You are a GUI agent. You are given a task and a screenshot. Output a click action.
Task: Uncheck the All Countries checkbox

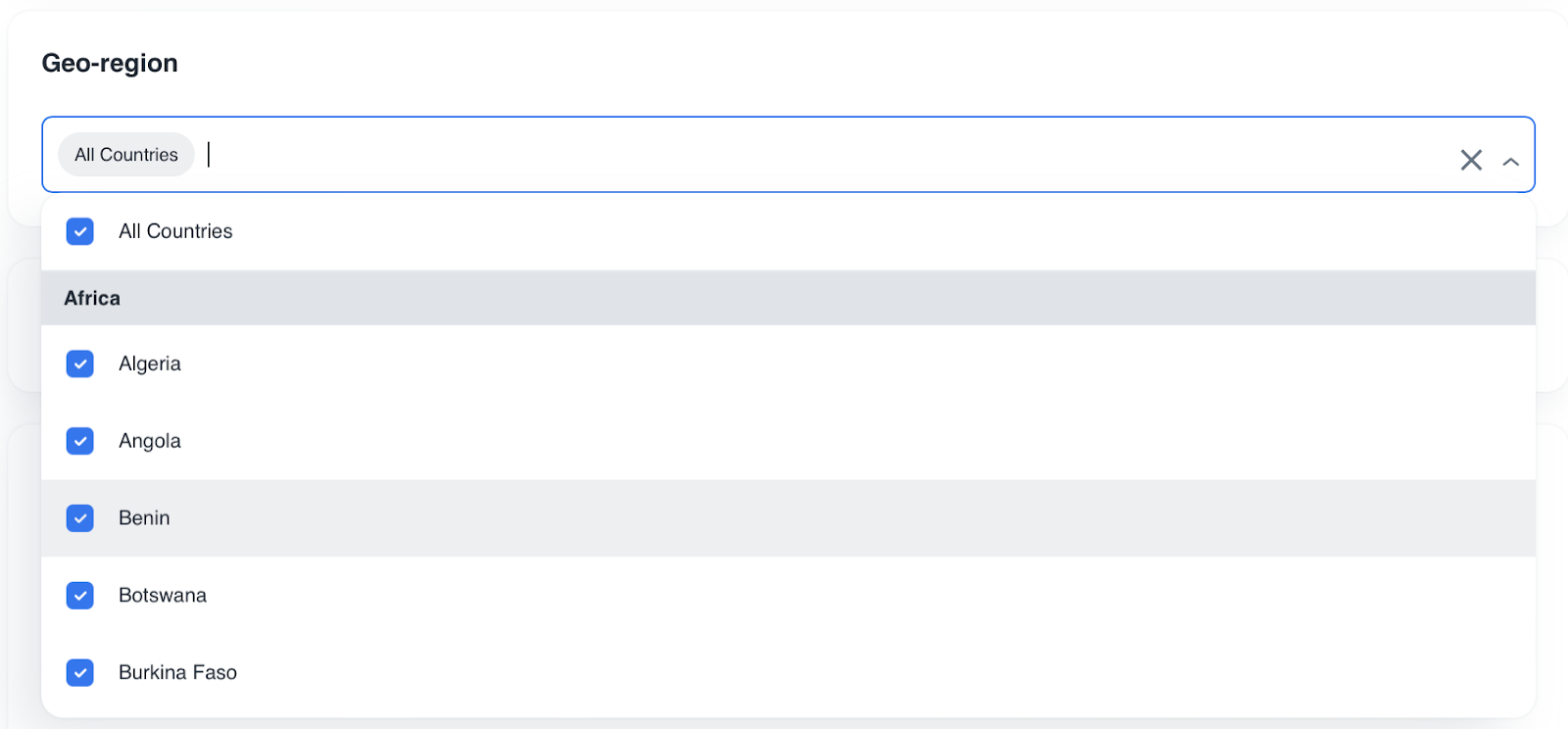tap(80, 231)
